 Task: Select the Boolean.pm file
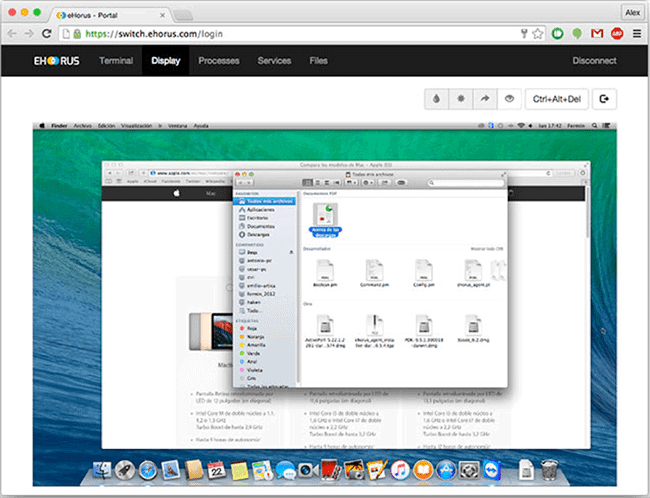(x=325, y=273)
